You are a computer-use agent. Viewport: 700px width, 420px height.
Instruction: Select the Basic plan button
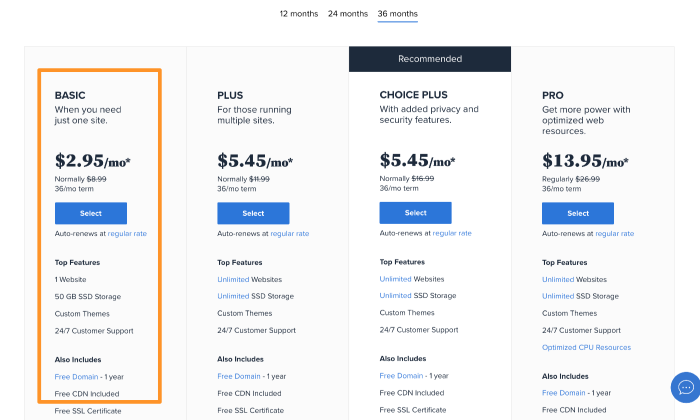[91, 213]
